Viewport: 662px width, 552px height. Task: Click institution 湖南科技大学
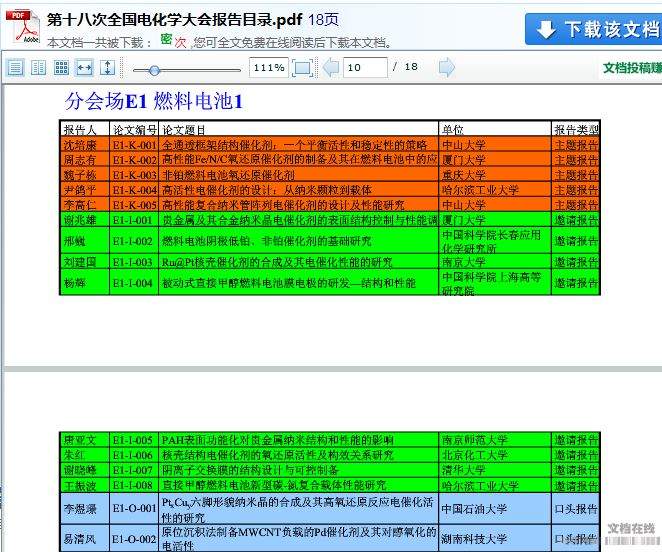[474, 539]
